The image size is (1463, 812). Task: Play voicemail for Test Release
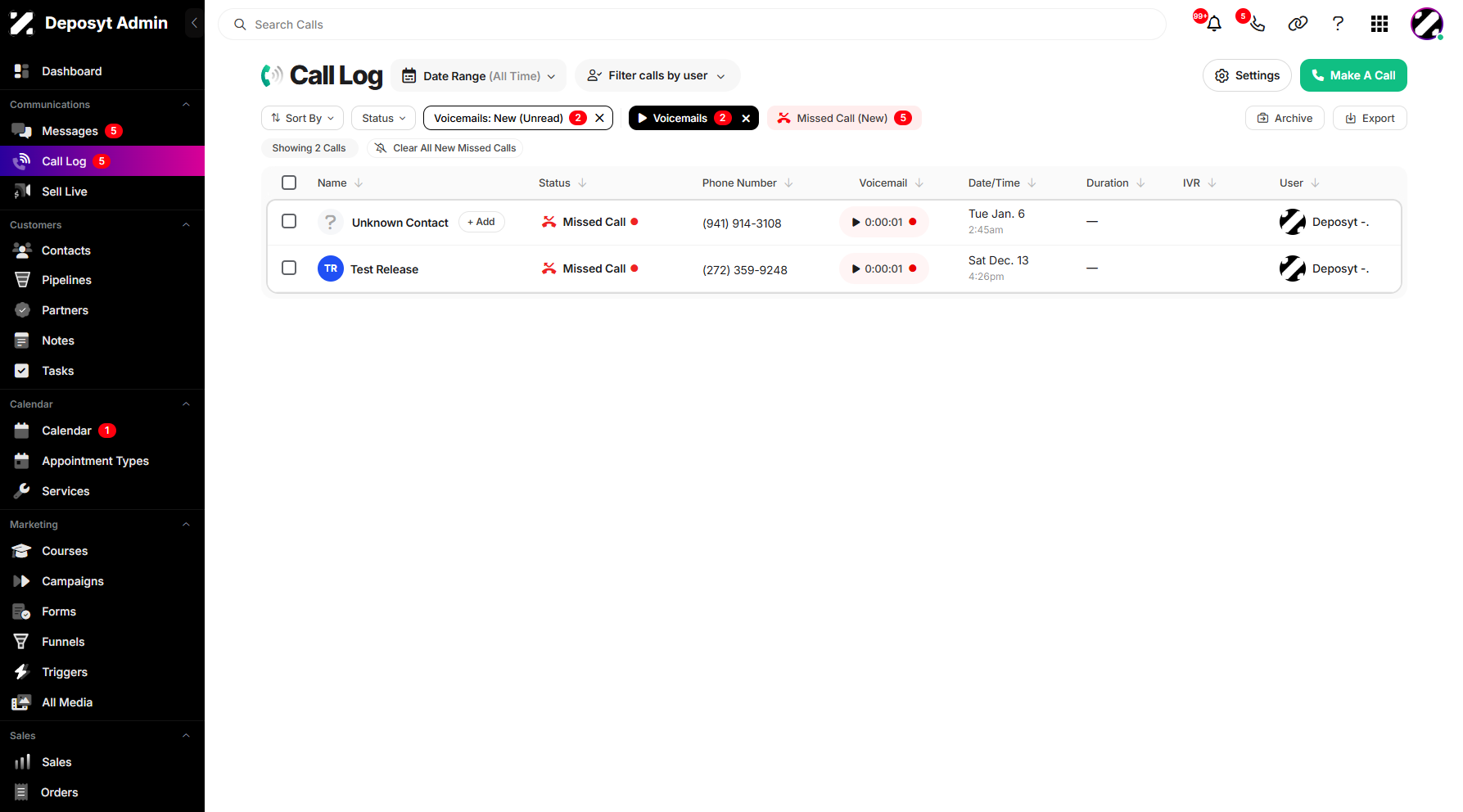pos(883,268)
